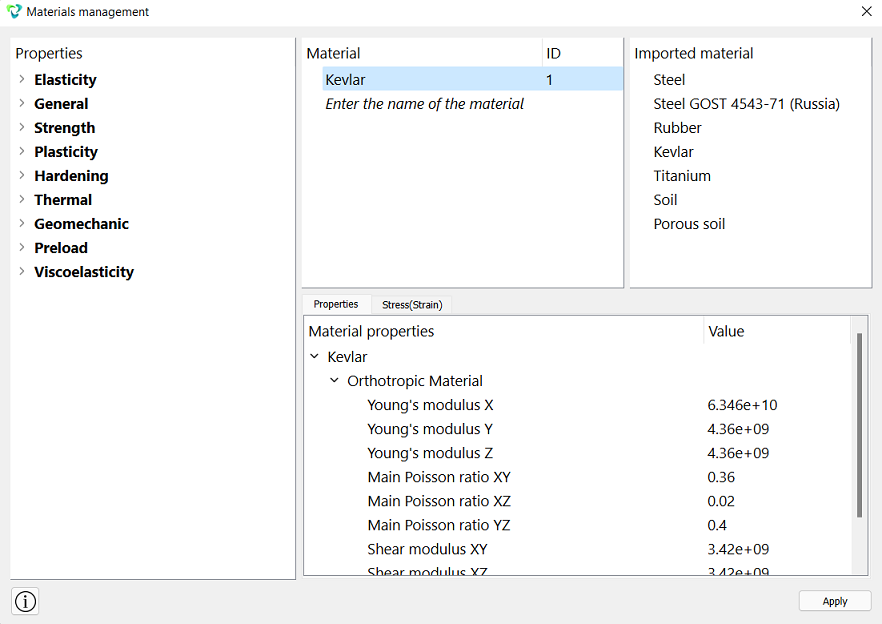This screenshot has width=882, height=624.
Task: Expand the Strength properties group
Action: [x=22, y=128]
